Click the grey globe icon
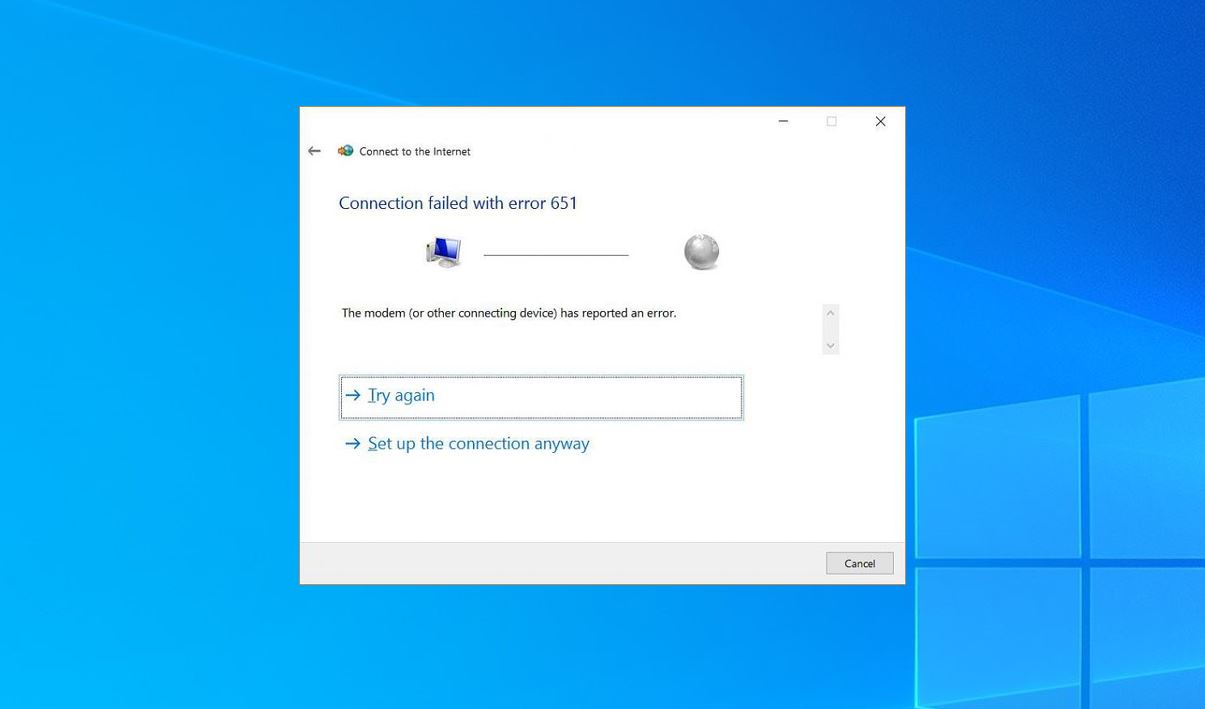Screen dimensions: 1205x709 click(x=702, y=252)
